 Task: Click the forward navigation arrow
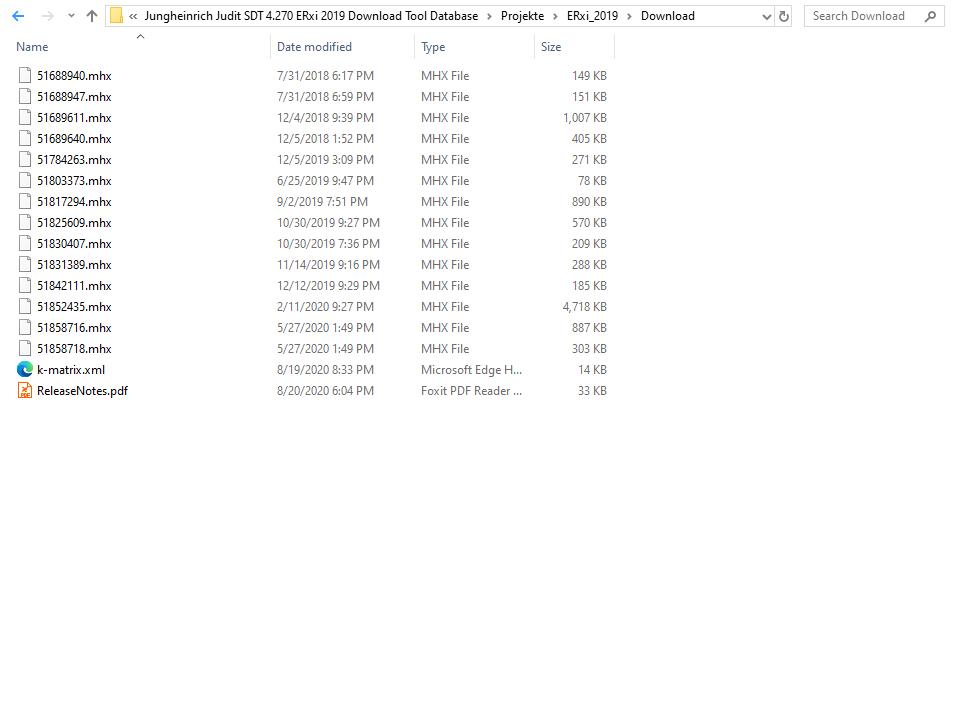point(47,16)
